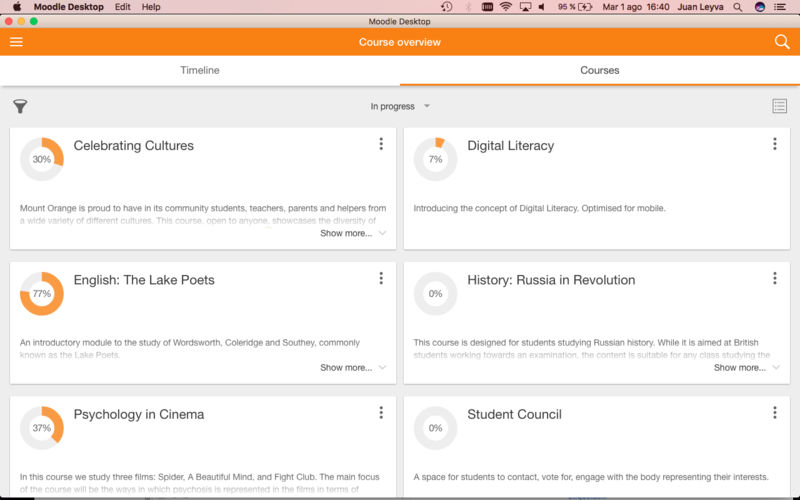Expand Show more on Celebrating Cultures

pos(353,233)
